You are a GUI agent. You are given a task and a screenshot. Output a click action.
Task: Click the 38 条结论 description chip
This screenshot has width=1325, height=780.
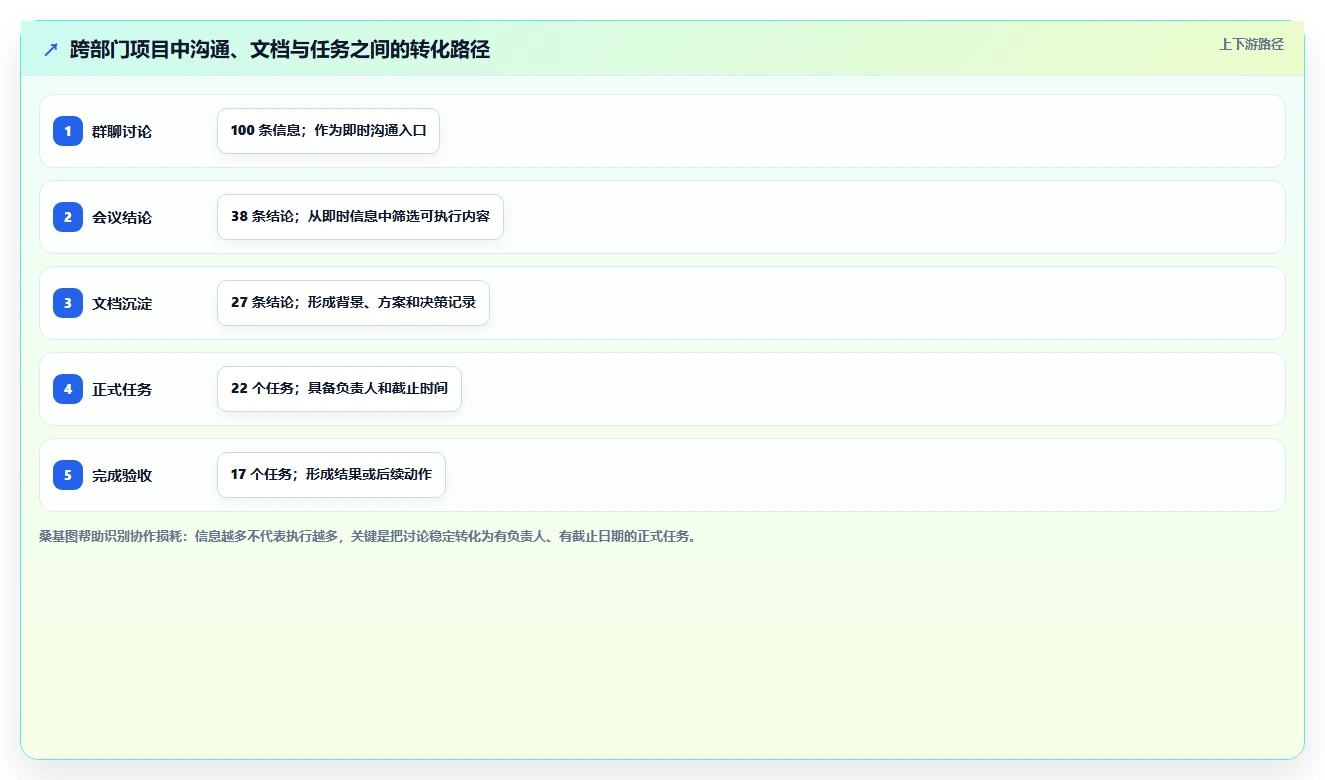pos(360,217)
